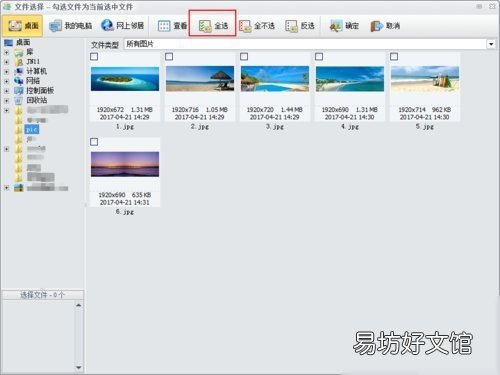Expand the 控制面板 tree node
Image resolution: width=500 pixels, height=375 pixels.
pyautogui.click(x=6, y=91)
